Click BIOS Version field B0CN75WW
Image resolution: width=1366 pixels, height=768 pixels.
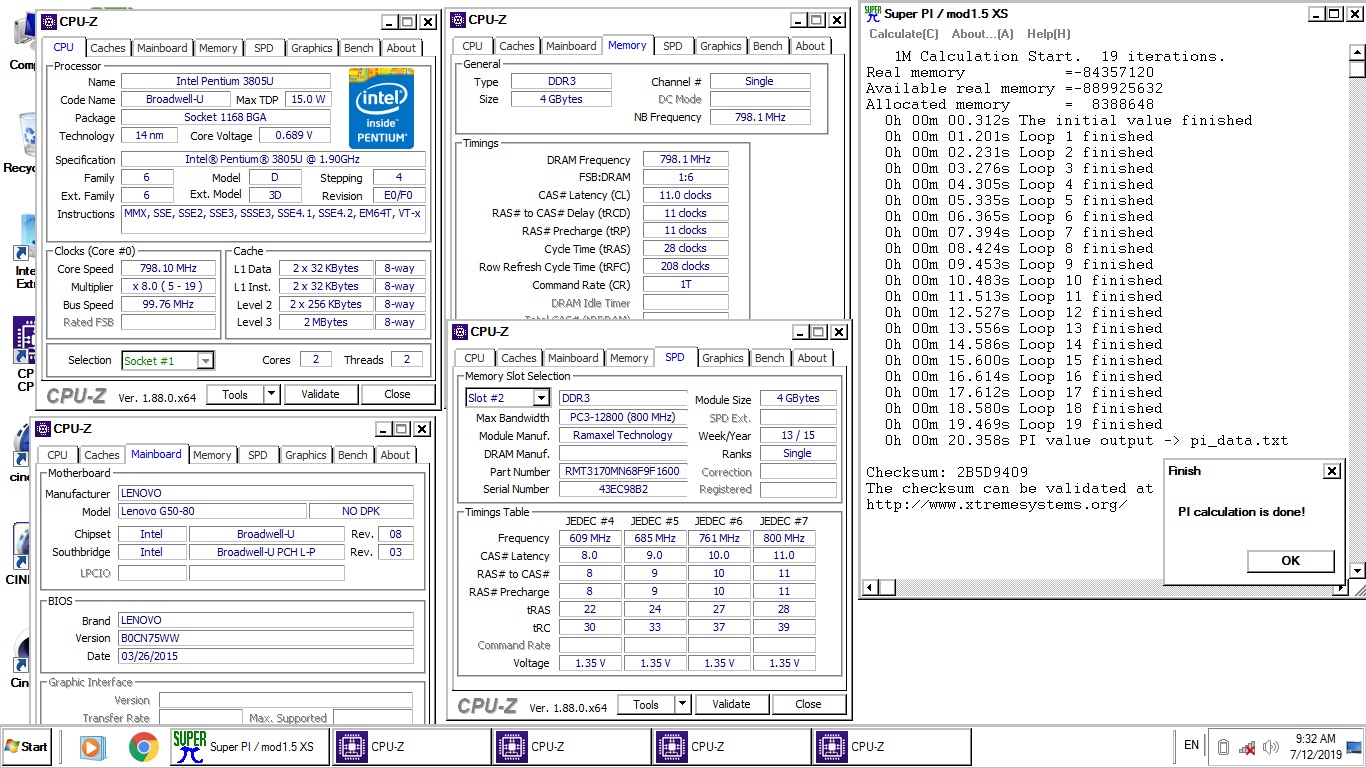point(265,638)
